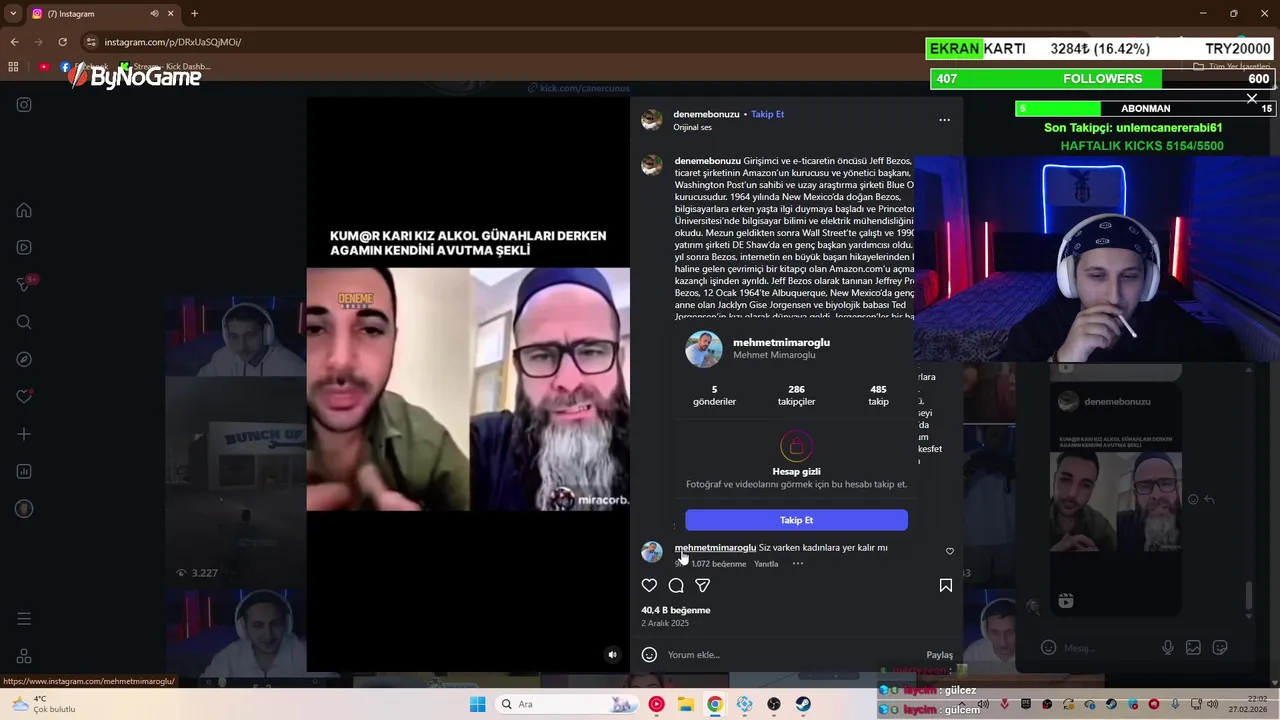Open Google Chrome from the taskbar
The height and width of the screenshot is (720, 1280).
(x=715, y=704)
